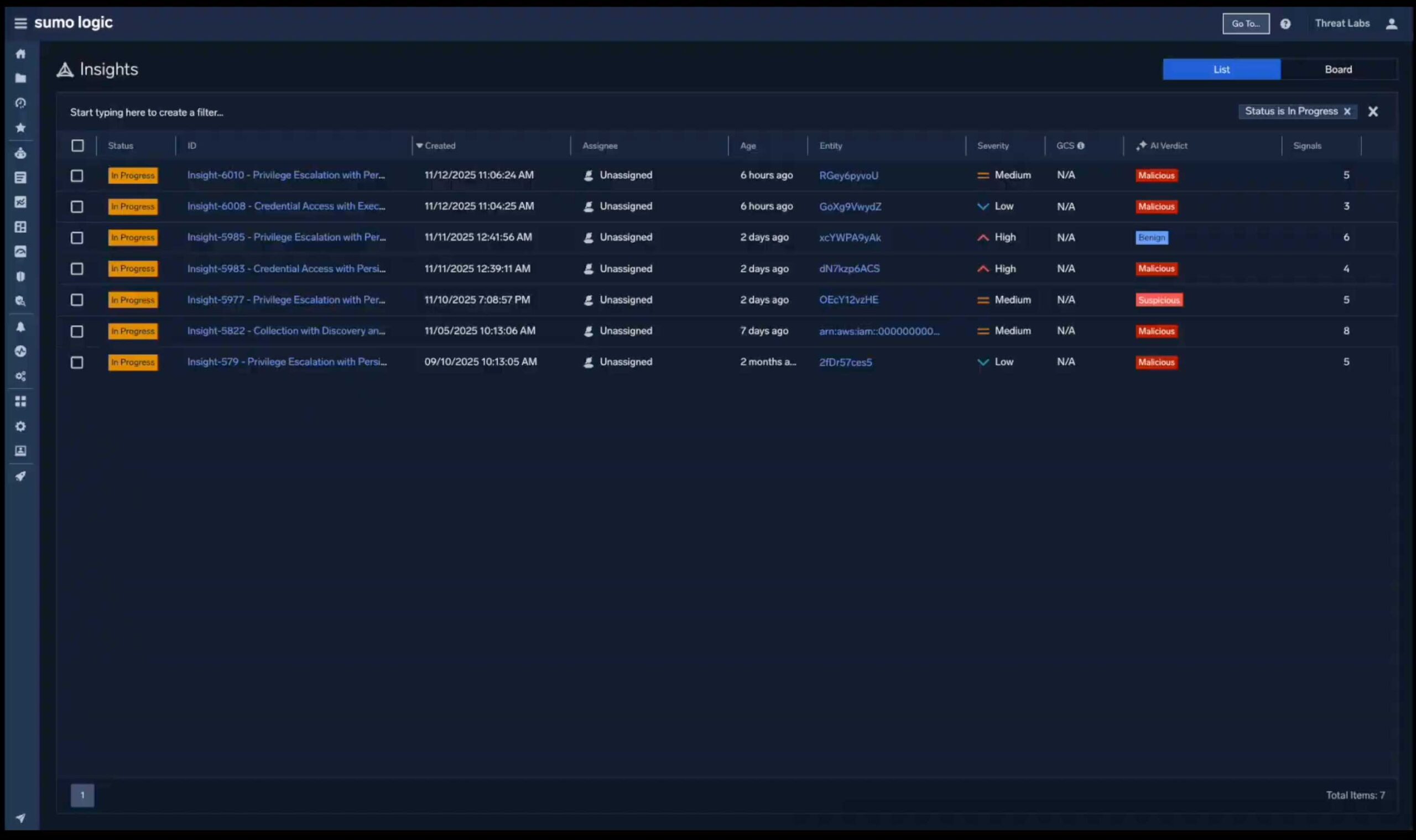Open the Recents clock icon in sidebar
This screenshot has width=1416, height=840.
(20, 103)
